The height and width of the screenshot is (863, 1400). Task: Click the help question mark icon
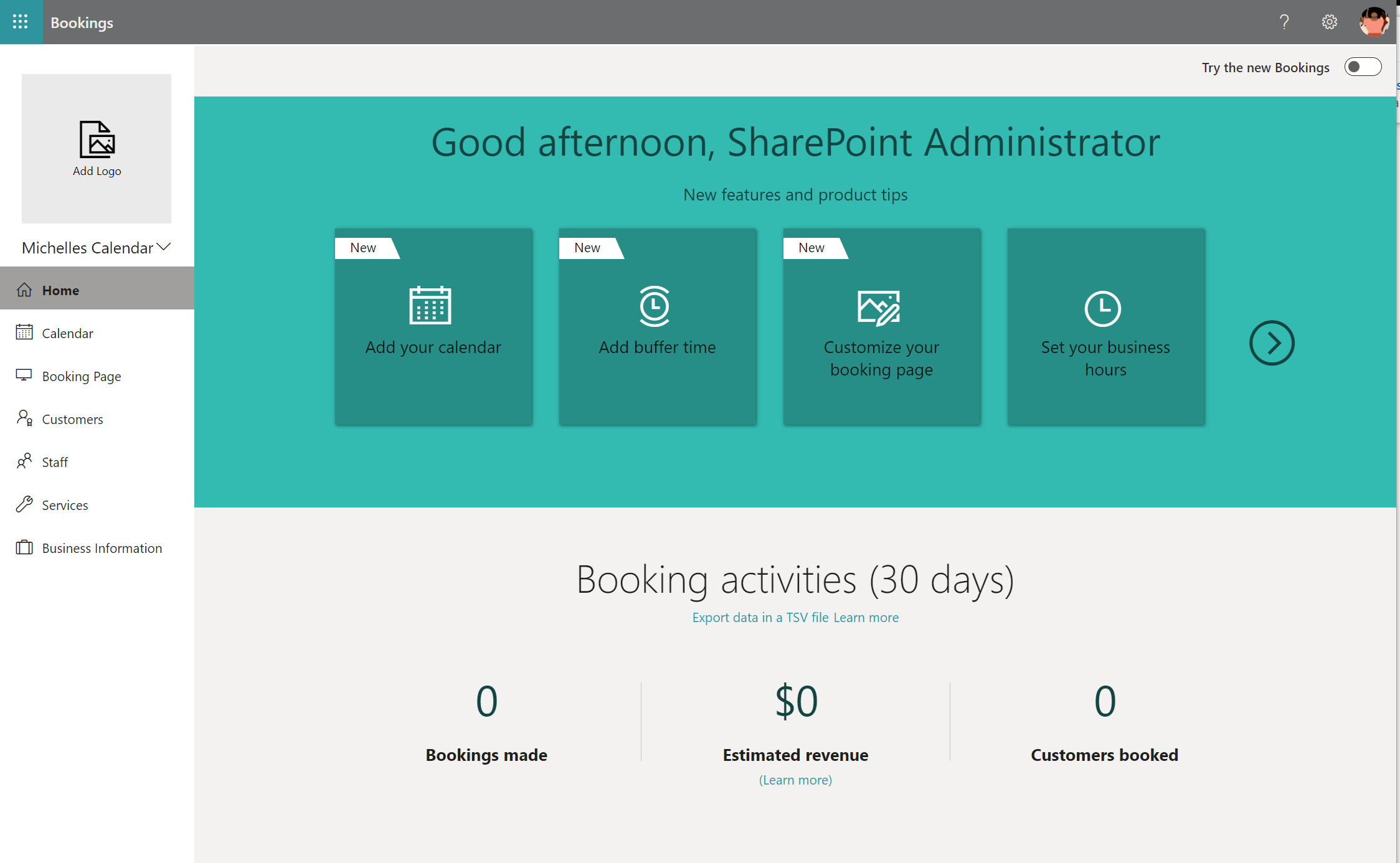click(1284, 22)
